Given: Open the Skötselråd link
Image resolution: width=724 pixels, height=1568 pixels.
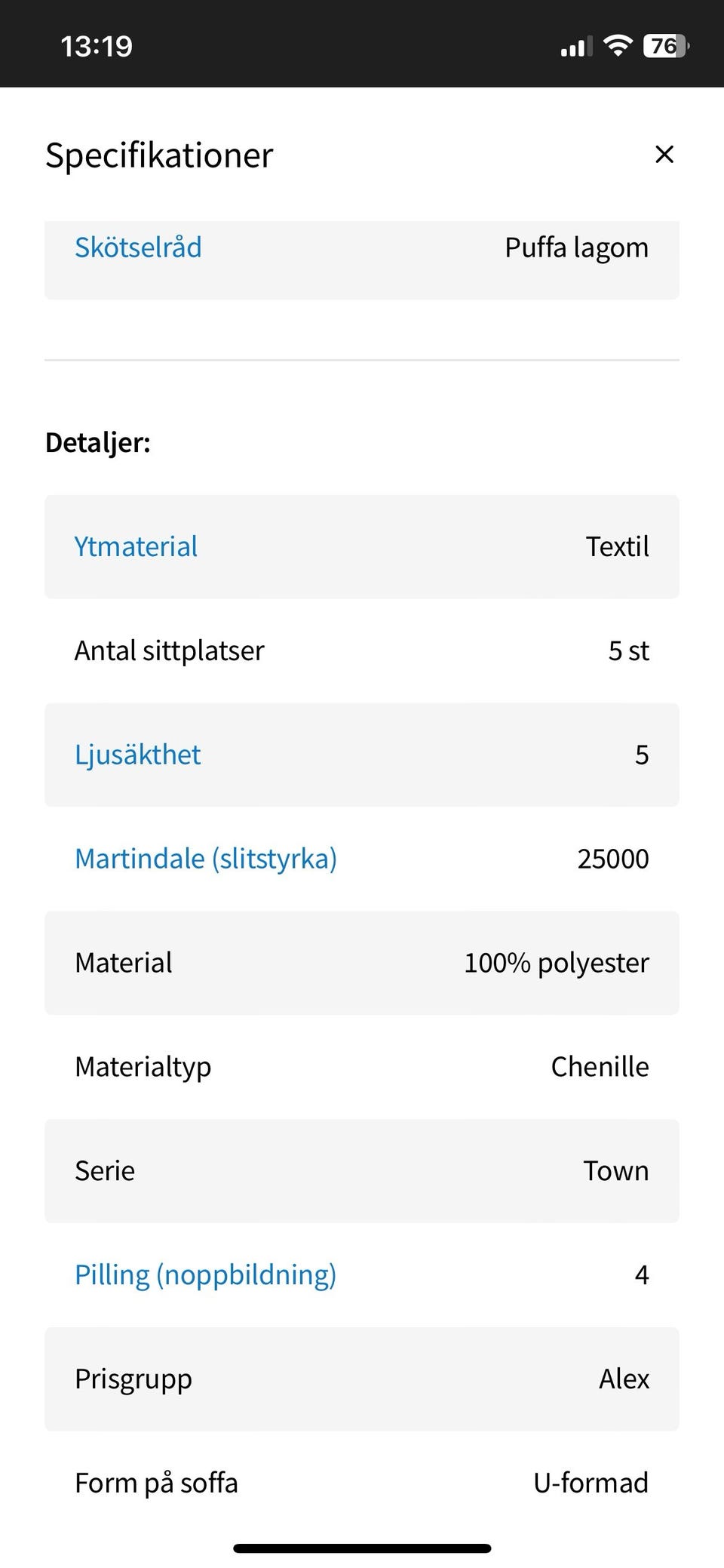Looking at the screenshot, I should click(138, 247).
